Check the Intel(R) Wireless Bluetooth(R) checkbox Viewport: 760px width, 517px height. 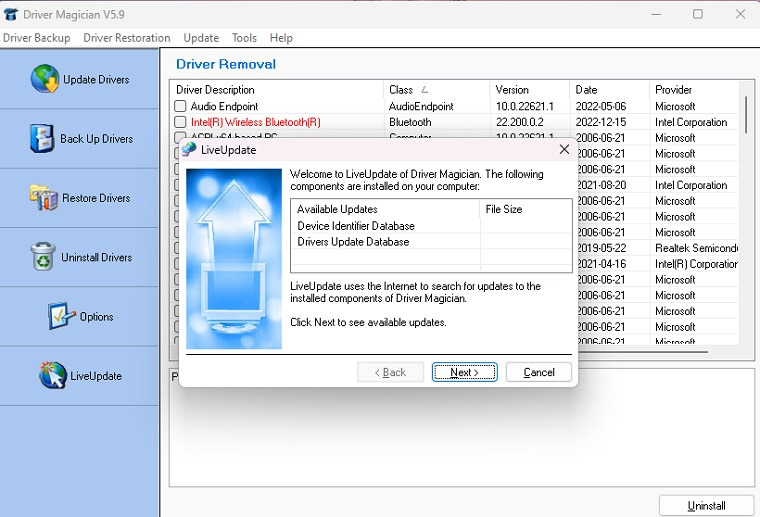tap(180, 122)
